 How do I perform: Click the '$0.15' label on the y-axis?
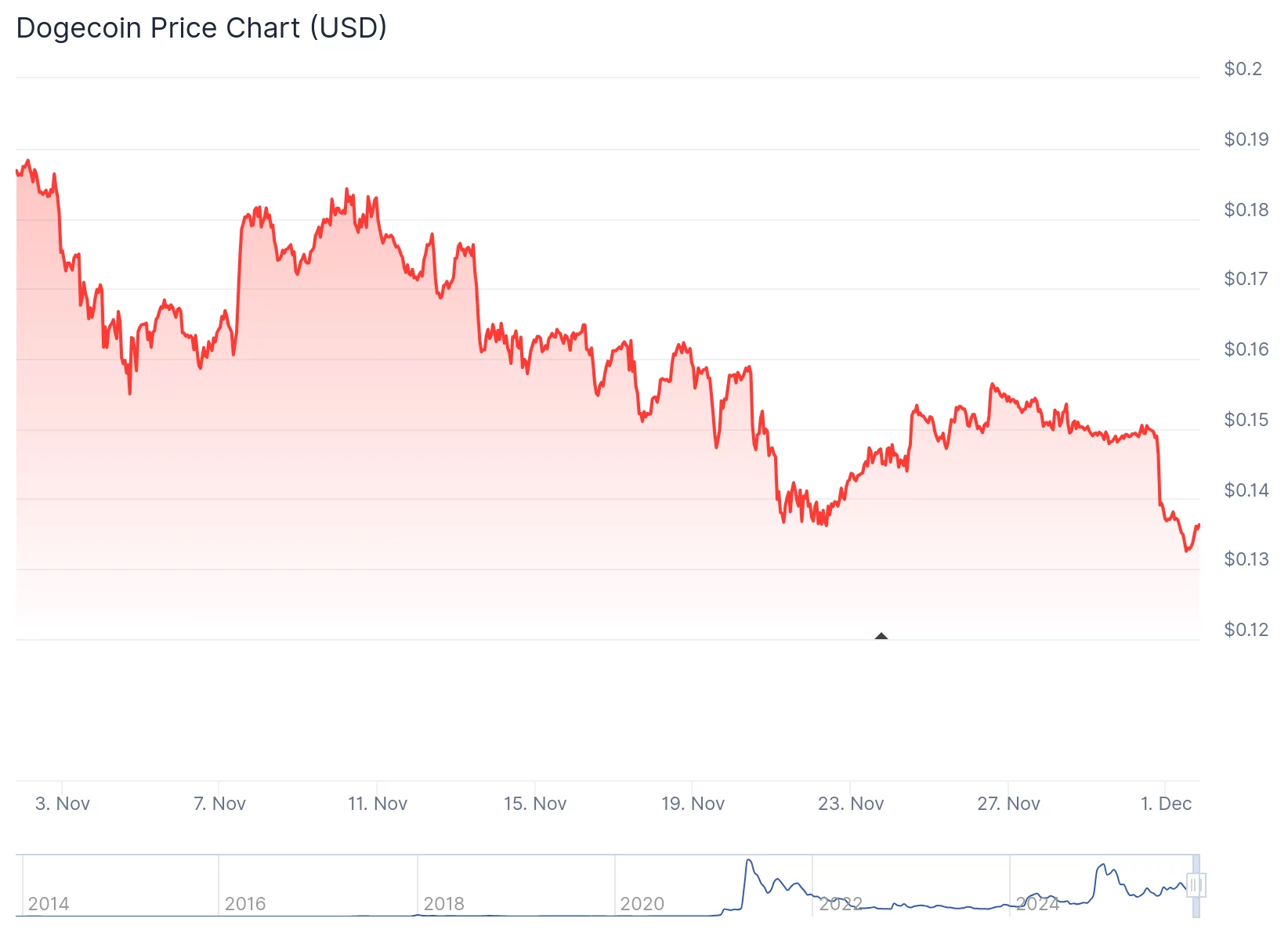(1245, 420)
